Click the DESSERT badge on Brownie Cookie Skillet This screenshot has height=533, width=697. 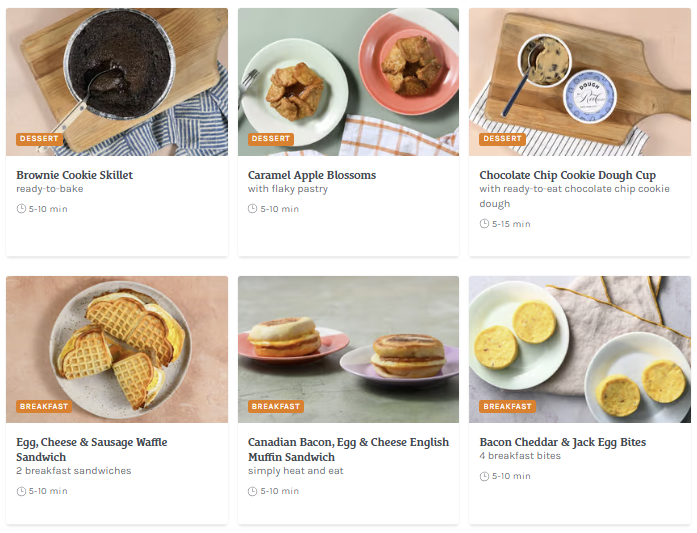pyautogui.click(x=38, y=139)
